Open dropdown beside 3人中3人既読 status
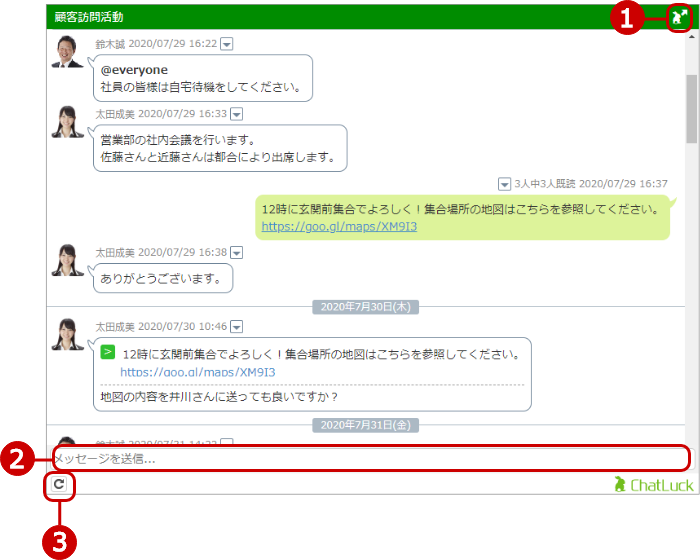700x560 pixels. [x=504, y=184]
